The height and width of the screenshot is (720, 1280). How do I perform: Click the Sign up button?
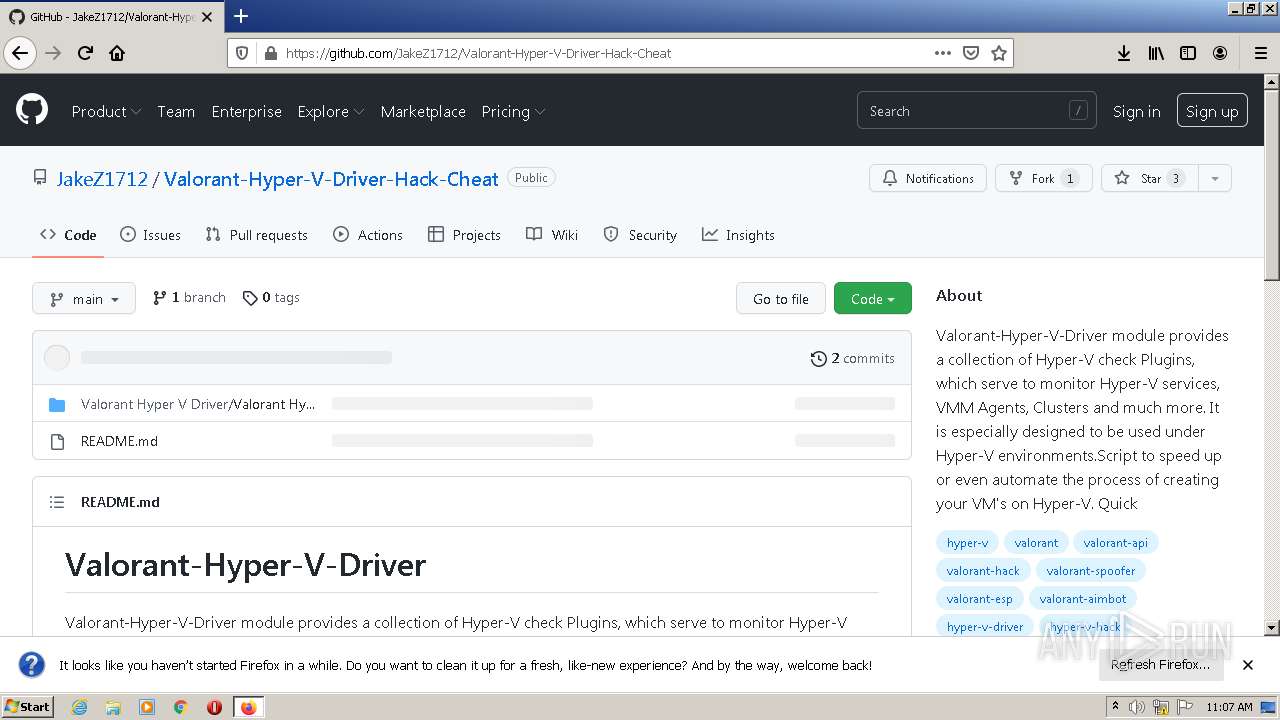(1212, 111)
